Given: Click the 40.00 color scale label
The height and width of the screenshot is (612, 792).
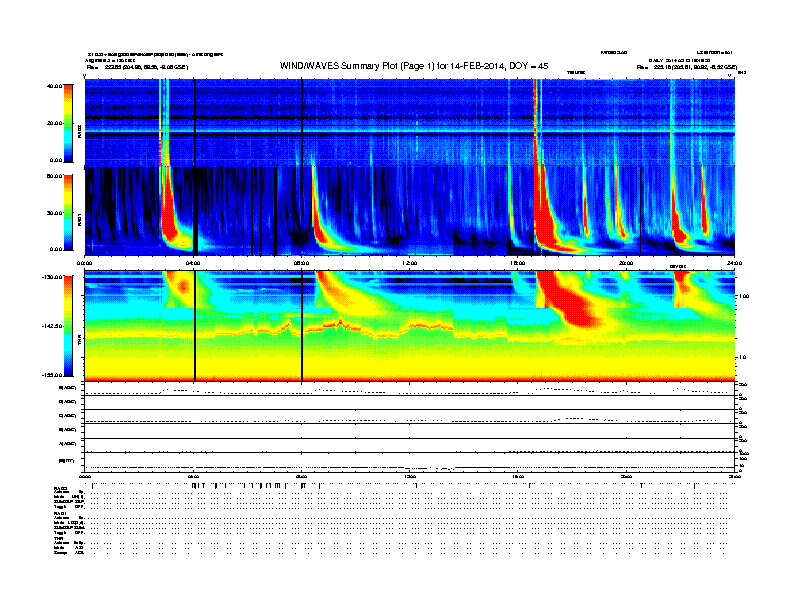Looking at the screenshot, I should coord(55,86).
